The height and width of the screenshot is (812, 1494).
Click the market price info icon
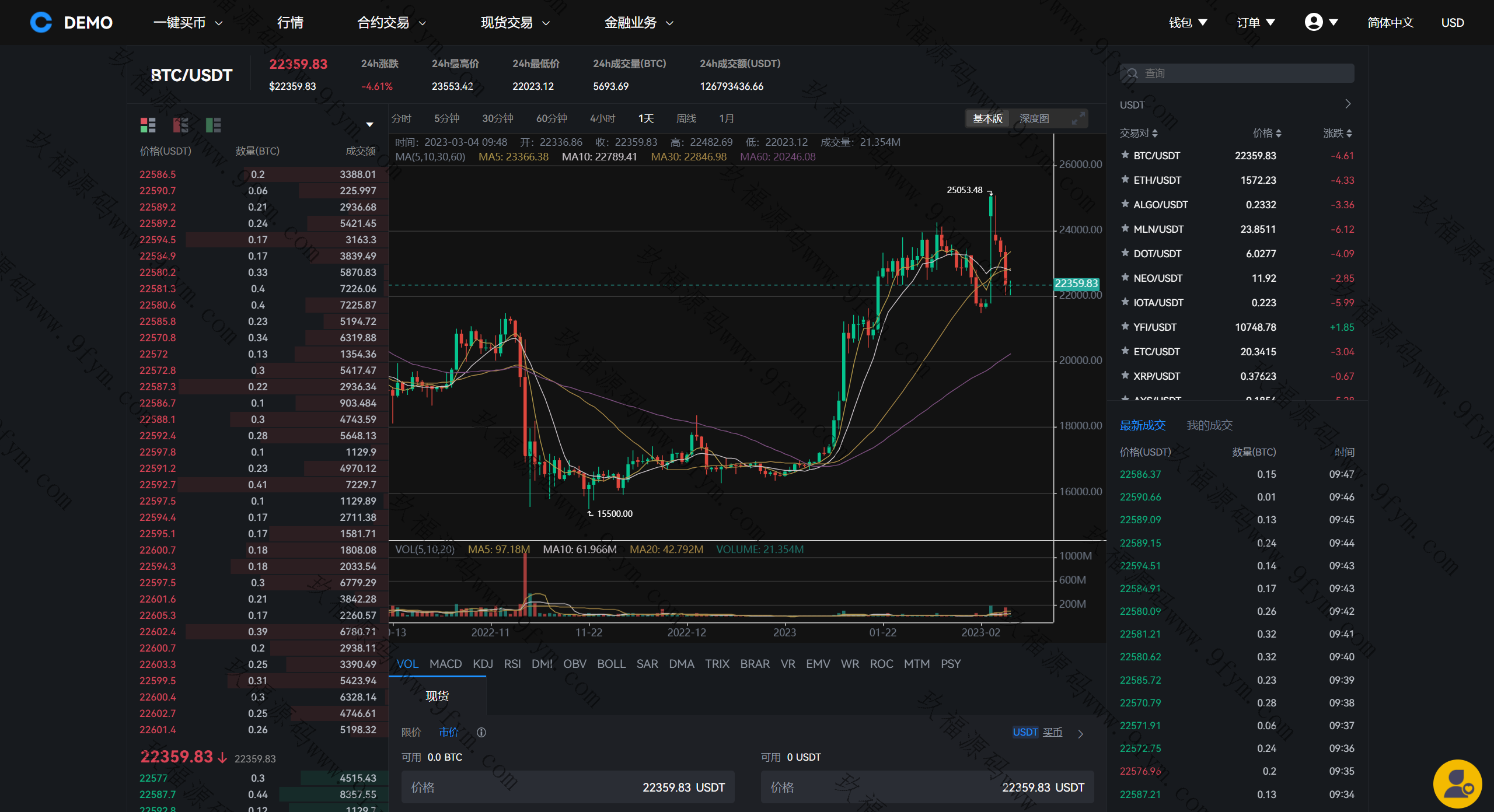481,732
